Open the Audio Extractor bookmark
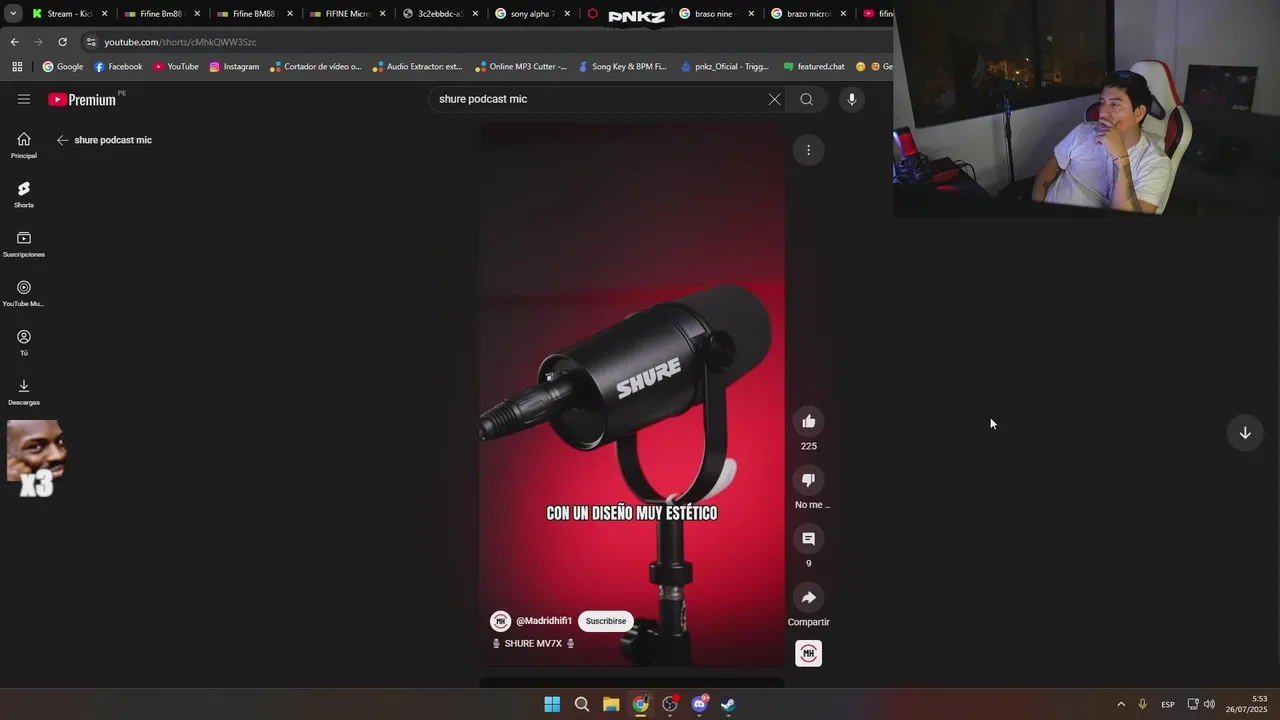 point(417,67)
